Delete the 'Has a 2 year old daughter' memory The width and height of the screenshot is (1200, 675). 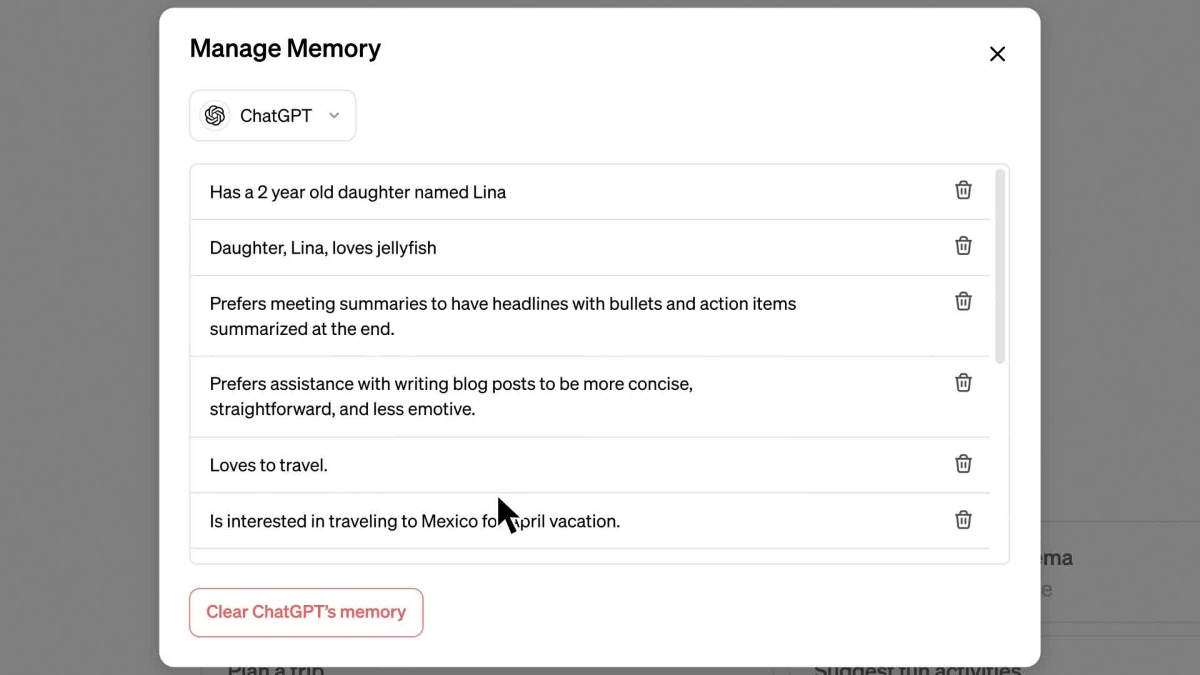(x=963, y=190)
